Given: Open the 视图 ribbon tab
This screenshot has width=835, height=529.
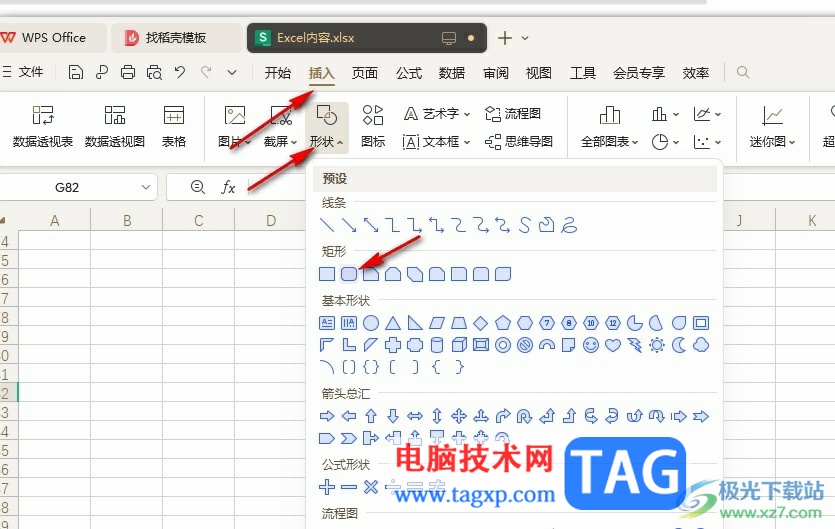Looking at the screenshot, I should coord(538,72).
